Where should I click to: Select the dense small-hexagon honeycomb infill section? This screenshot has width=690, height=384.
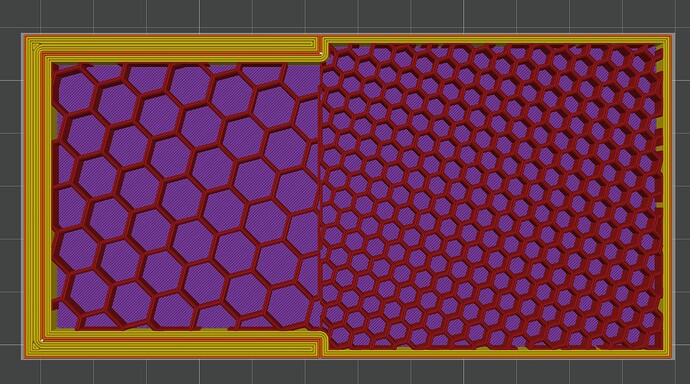click(492, 196)
